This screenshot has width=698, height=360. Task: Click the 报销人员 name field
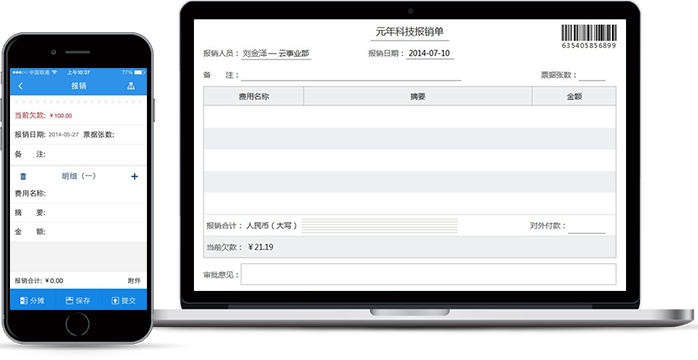pyautogui.click(x=276, y=54)
